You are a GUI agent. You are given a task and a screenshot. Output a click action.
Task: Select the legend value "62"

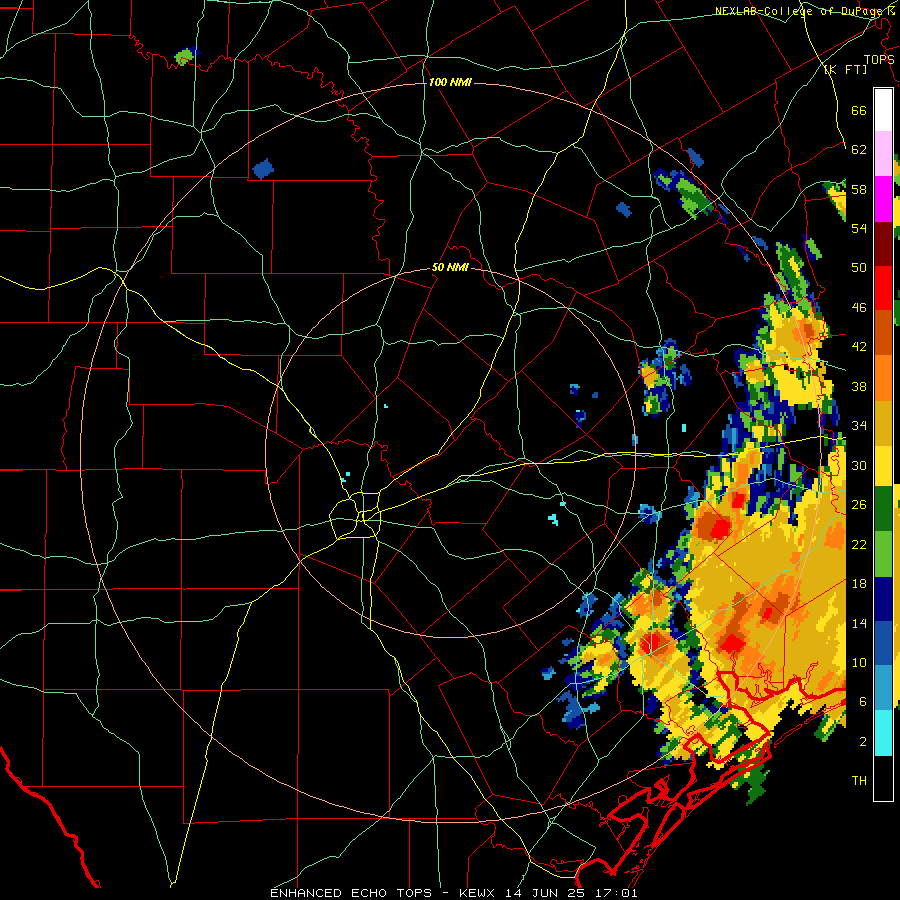coord(859,150)
